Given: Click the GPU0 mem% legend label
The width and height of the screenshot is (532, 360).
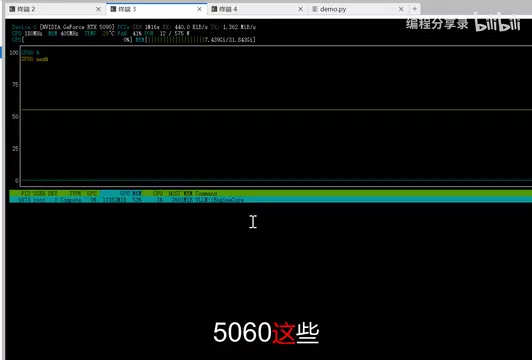Looking at the screenshot, I should pyautogui.click(x=35, y=59).
